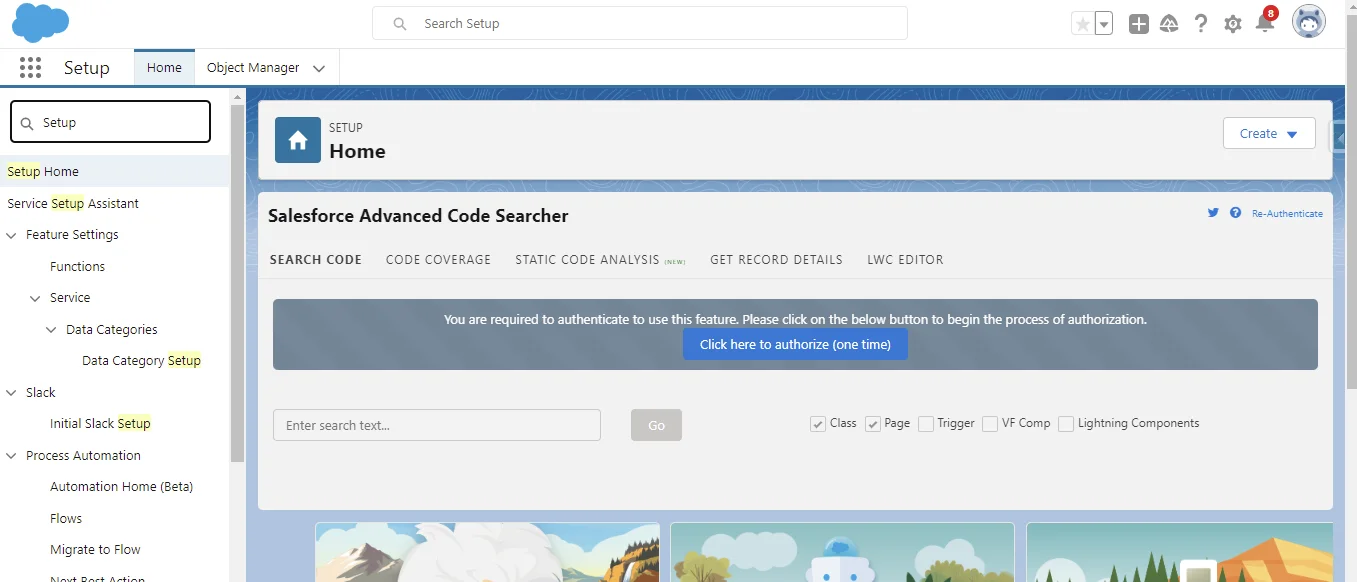This screenshot has width=1357, height=582.
Task: Click the Re-Authenticate link
Action: click(1287, 213)
